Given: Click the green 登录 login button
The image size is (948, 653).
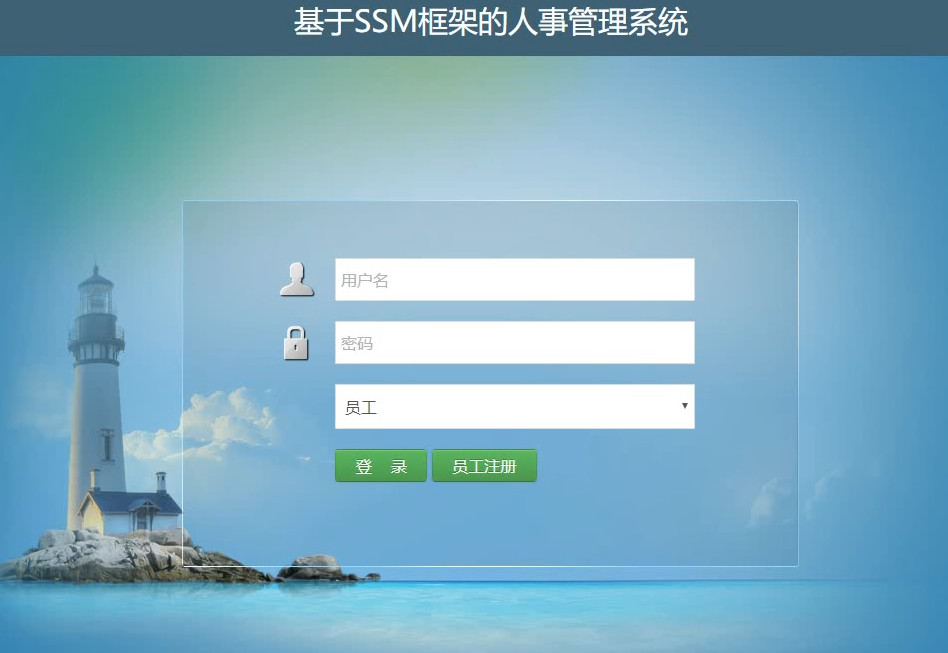Looking at the screenshot, I should [381, 466].
